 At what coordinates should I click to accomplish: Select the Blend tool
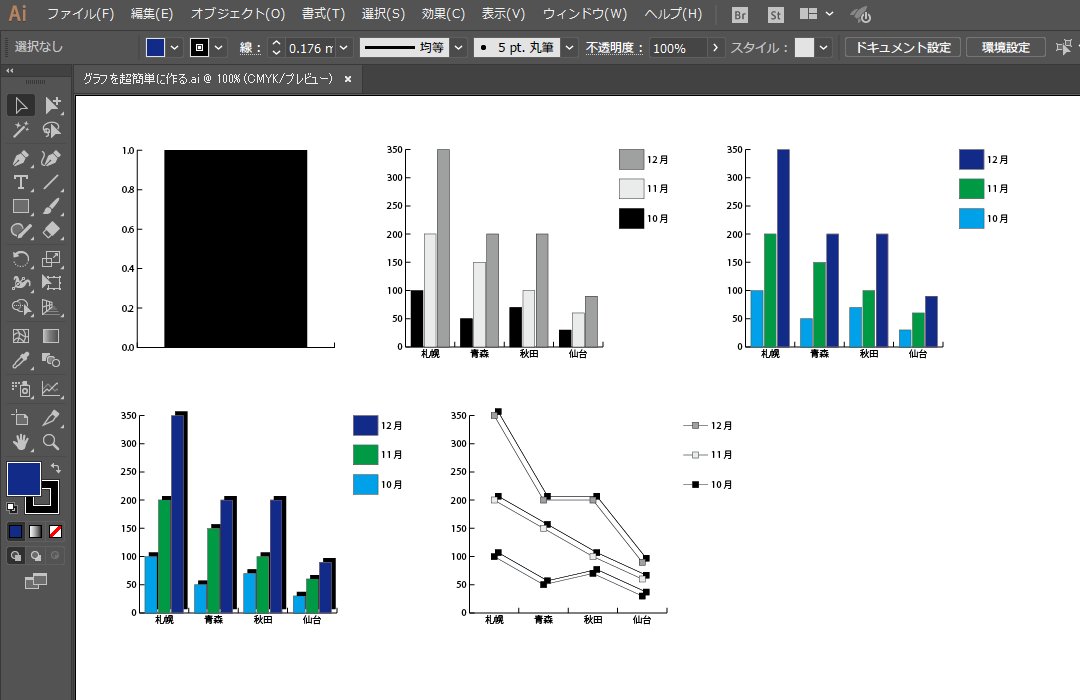(x=52, y=360)
